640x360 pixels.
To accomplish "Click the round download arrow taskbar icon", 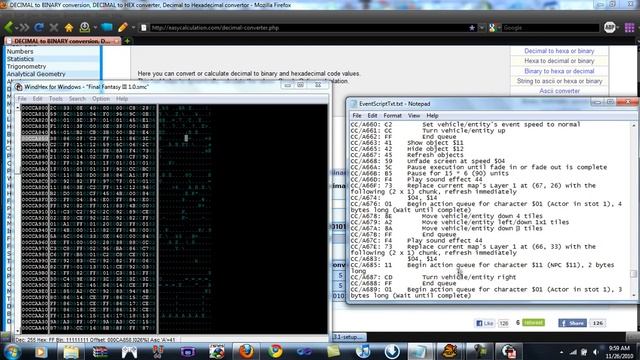I will (392, 351).
